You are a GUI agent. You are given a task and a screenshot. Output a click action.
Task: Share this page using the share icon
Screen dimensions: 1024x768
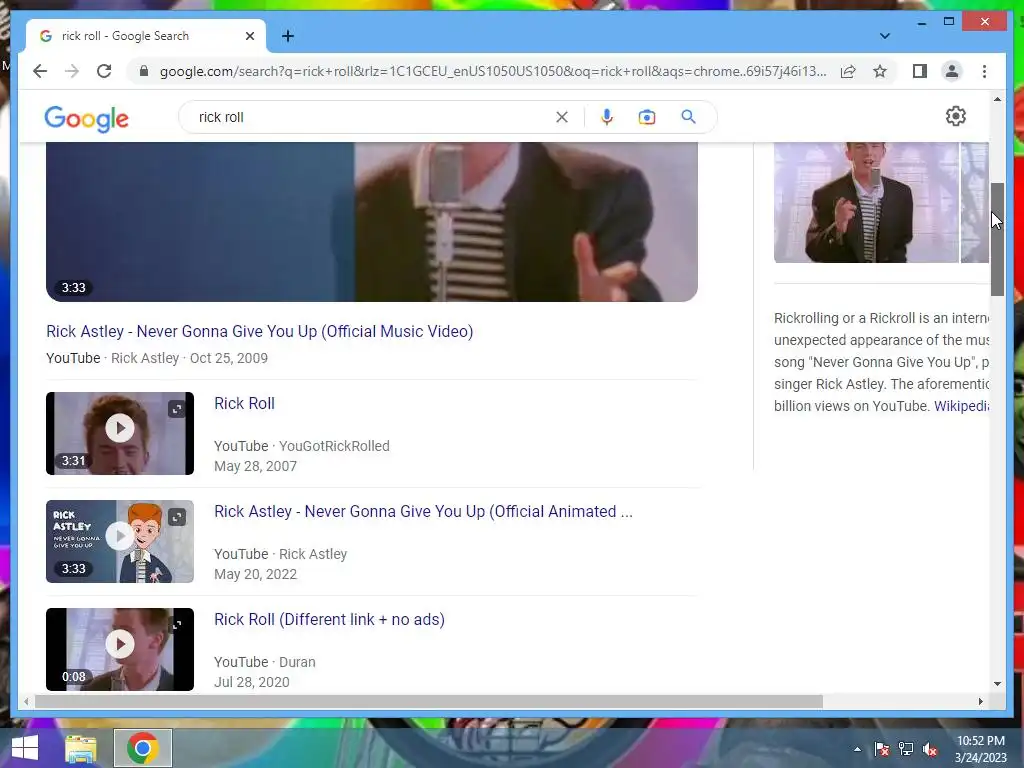tap(848, 71)
